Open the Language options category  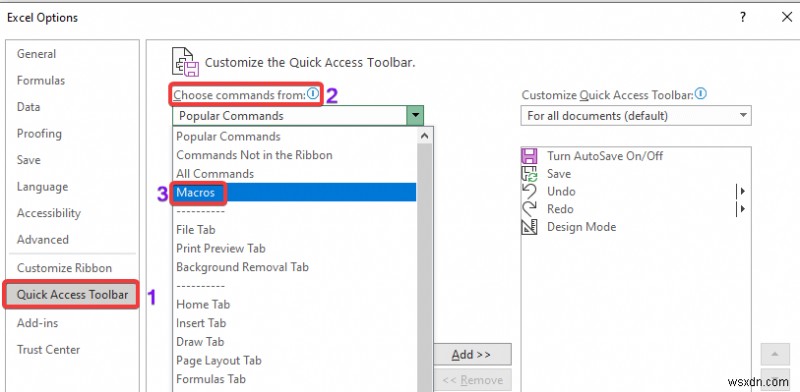point(42,187)
